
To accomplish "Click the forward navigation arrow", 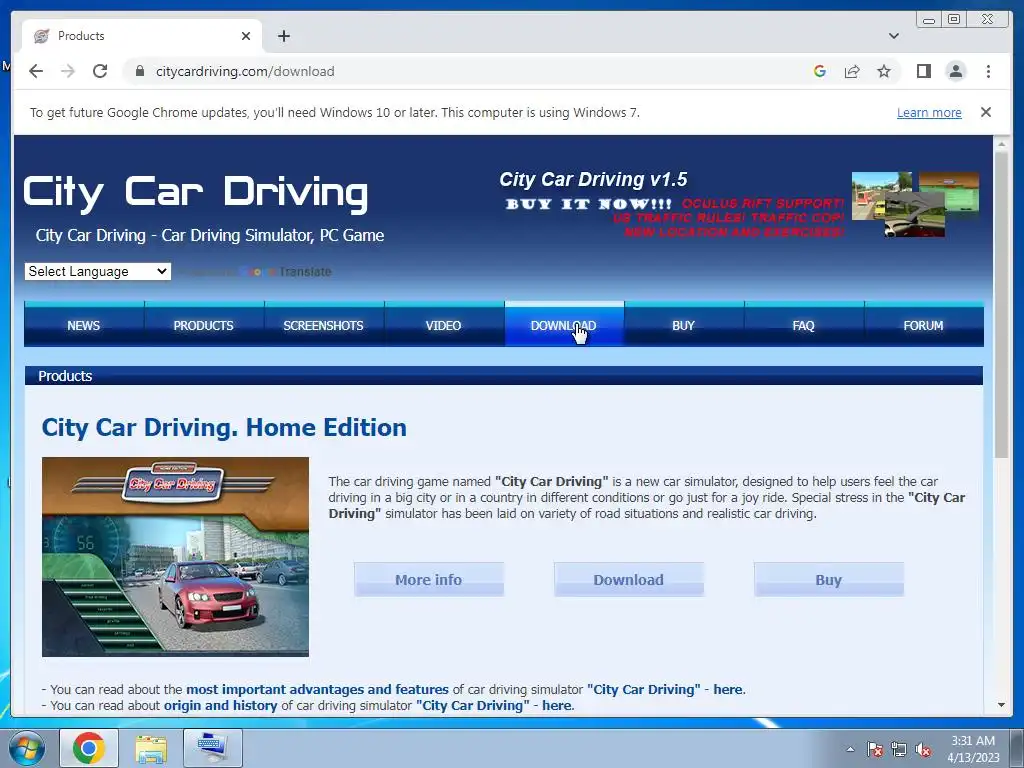I will [x=68, y=71].
